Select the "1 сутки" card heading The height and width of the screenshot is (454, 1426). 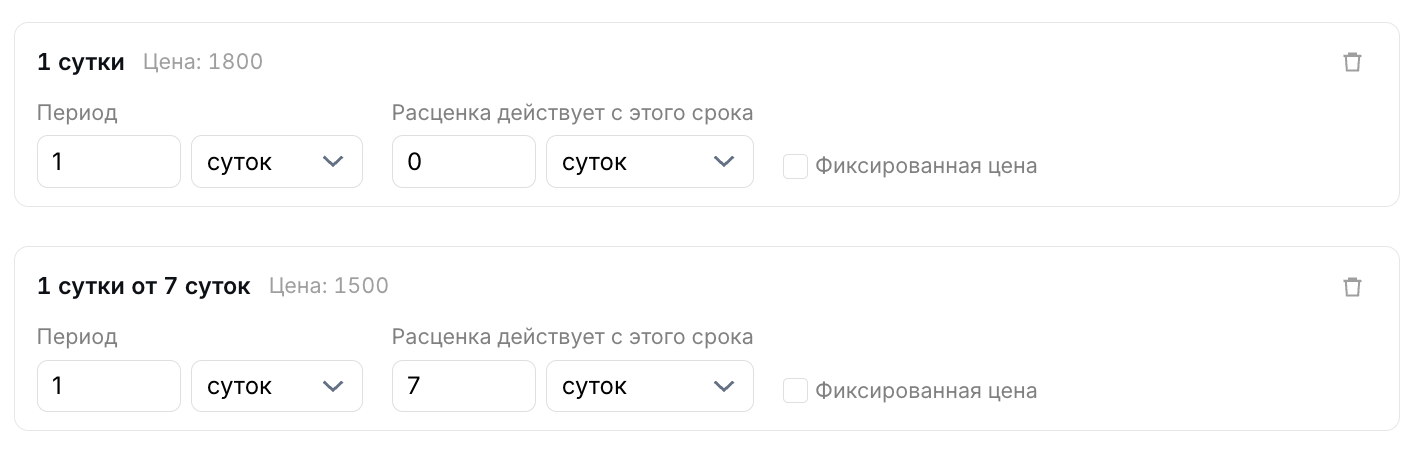[x=81, y=63]
